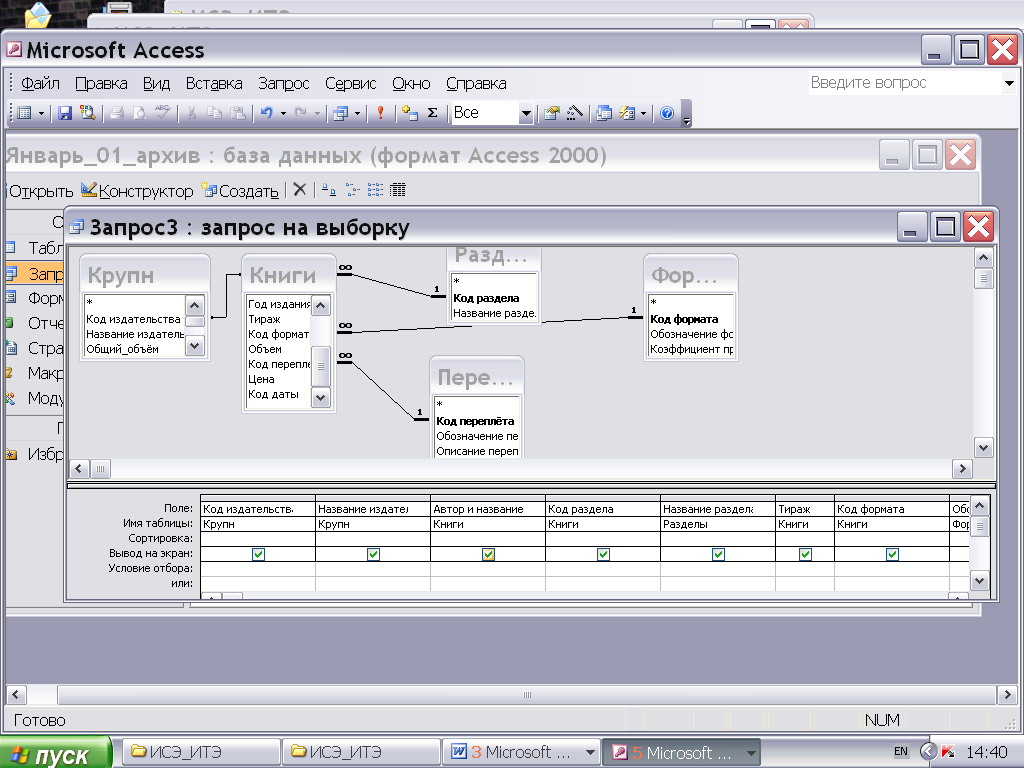Uncheck display box for Название раздела column

coord(718,554)
